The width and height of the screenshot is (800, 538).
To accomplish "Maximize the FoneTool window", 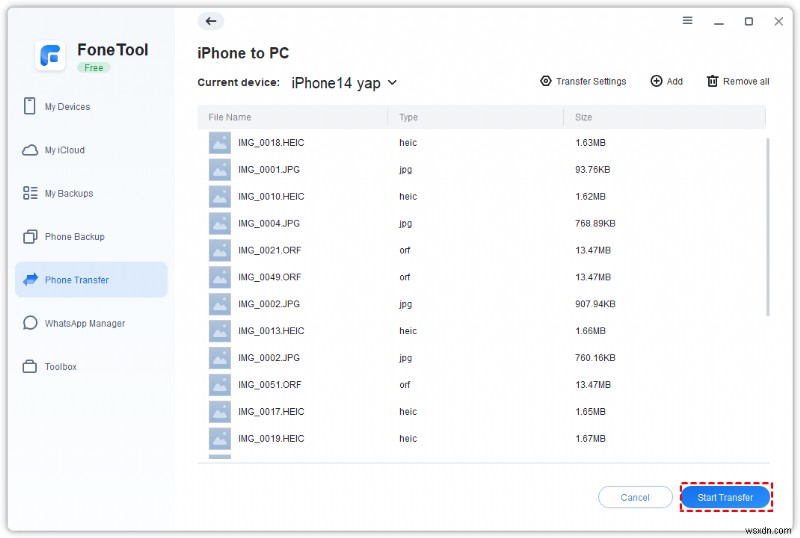I will pos(748,21).
